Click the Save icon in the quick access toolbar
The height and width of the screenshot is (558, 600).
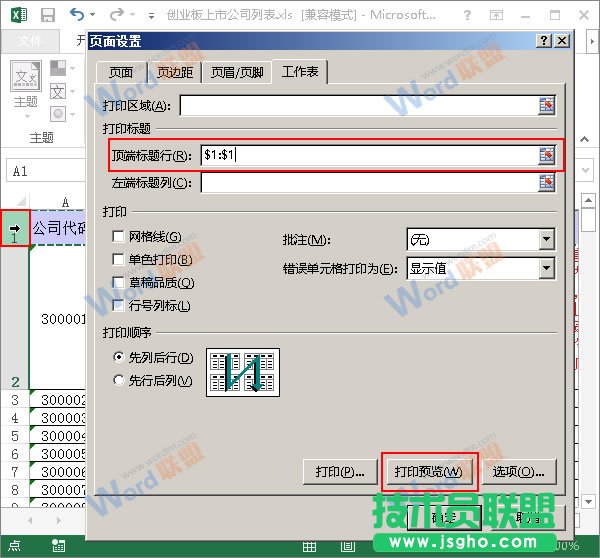pyautogui.click(x=47, y=15)
